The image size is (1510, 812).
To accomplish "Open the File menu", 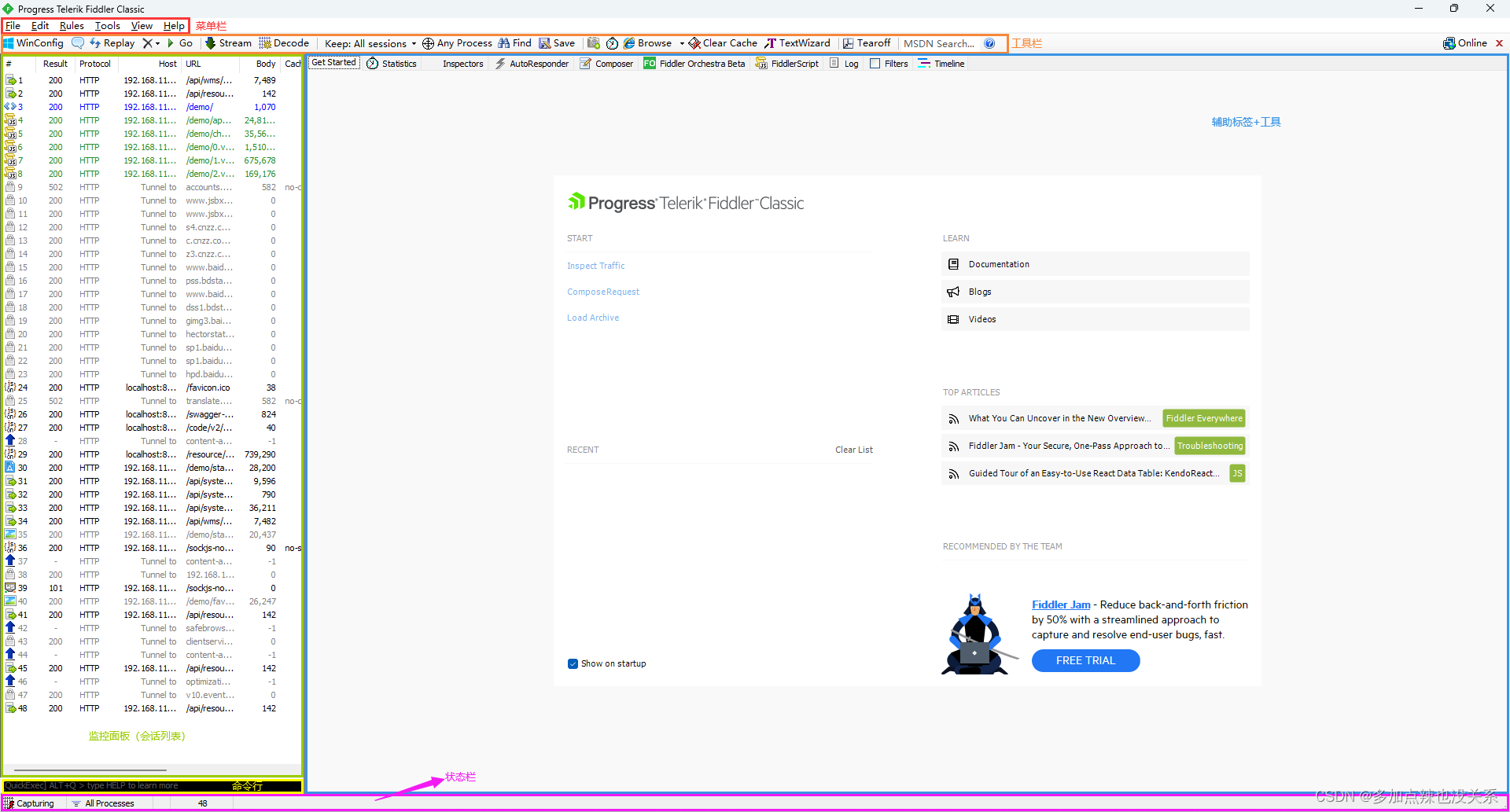I will point(13,26).
